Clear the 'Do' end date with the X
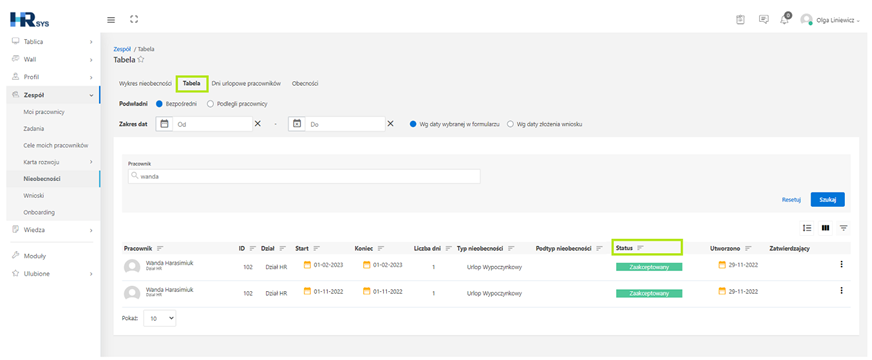 coord(390,124)
